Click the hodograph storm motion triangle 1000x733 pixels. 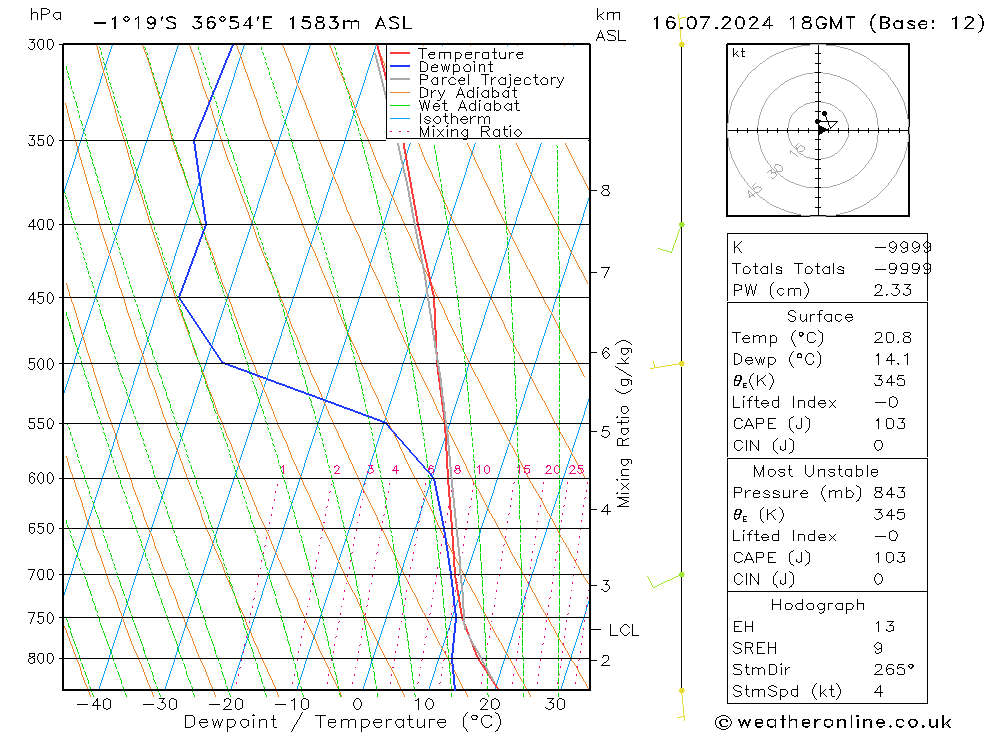[831, 124]
